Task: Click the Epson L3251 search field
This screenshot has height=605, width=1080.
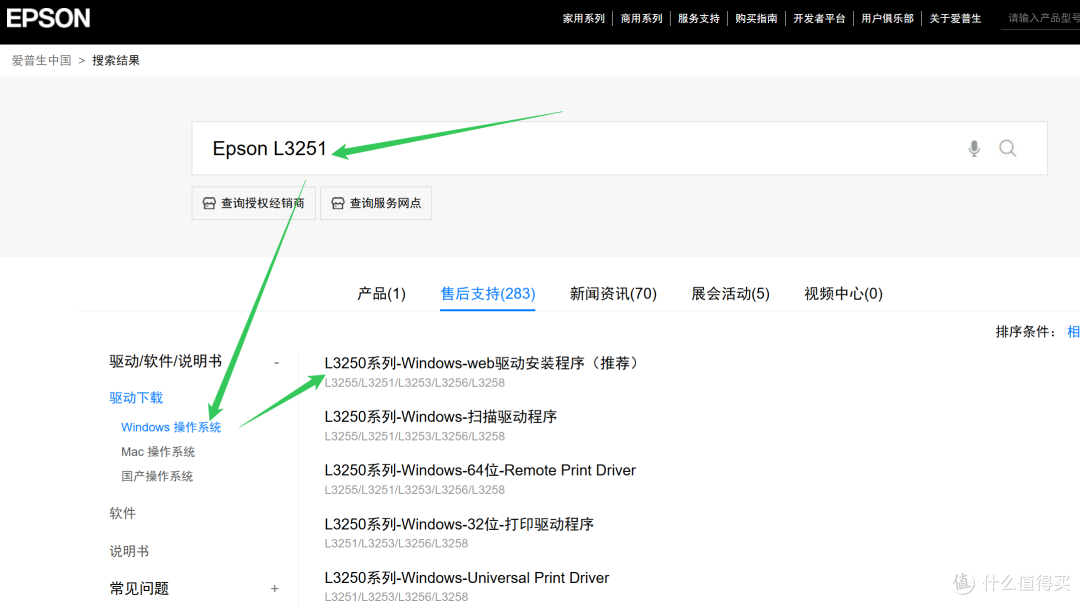Action: [619, 148]
